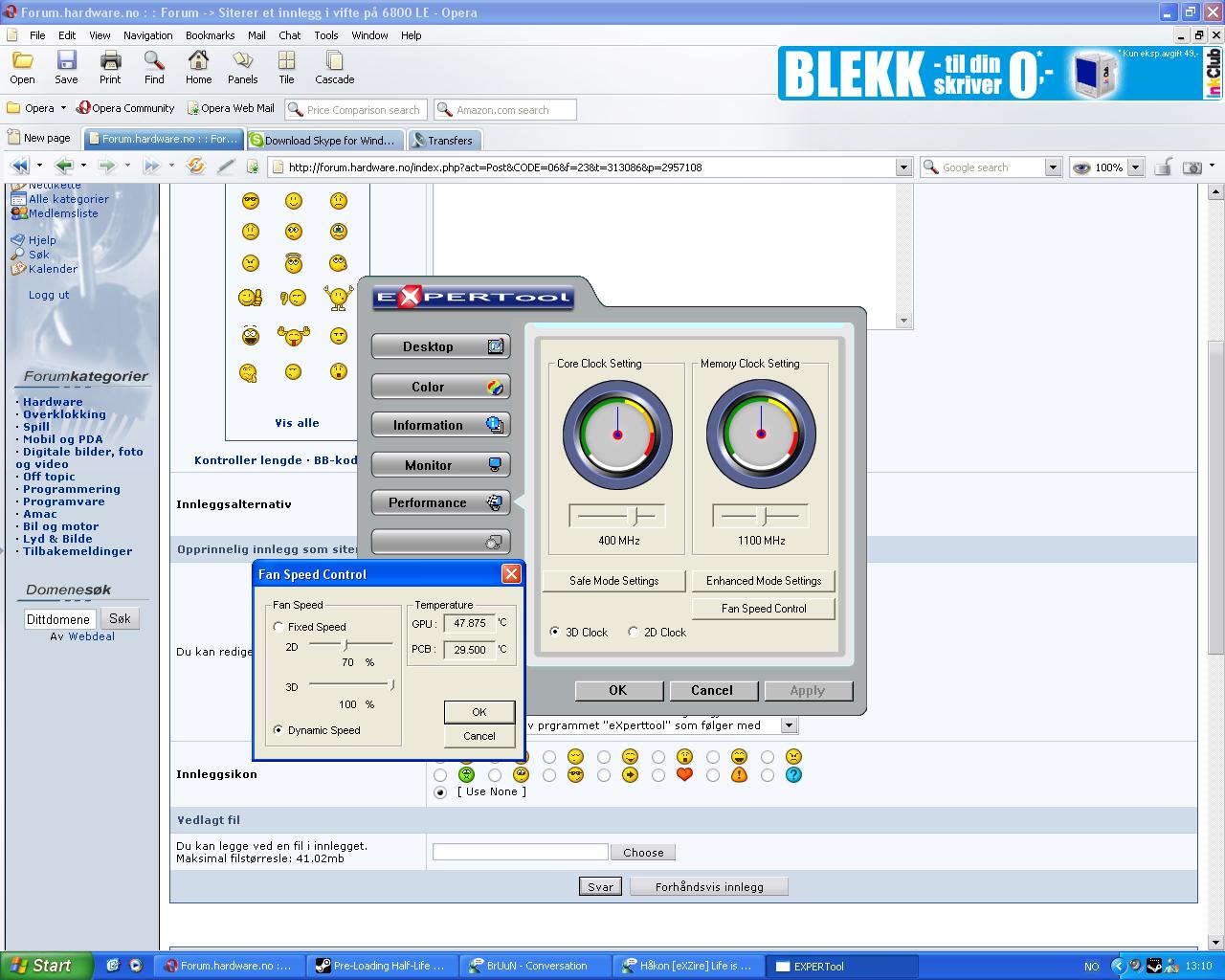1225x980 pixels.
Task: Insert the thumbs-up smiley
Action: [250, 298]
